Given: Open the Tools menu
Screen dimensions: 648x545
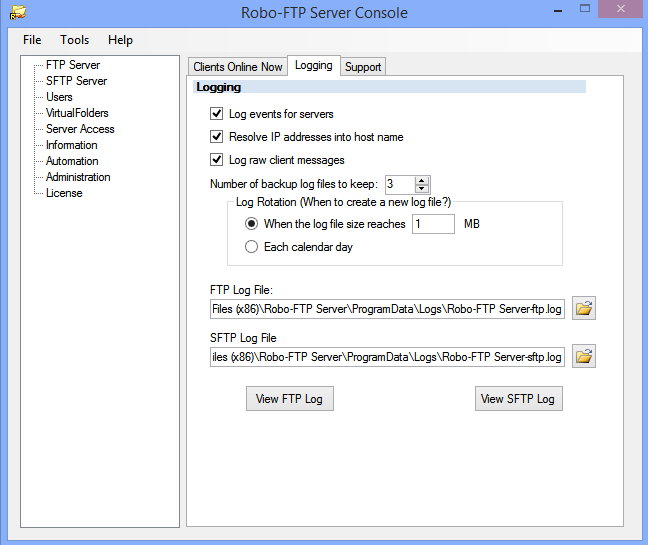Looking at the screenshot, I should pyautogui.click(x=74, y=40).
